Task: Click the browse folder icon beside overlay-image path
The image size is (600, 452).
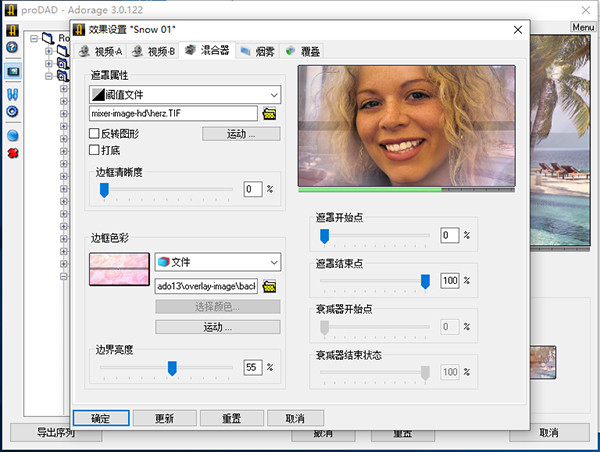Action: 268,286
